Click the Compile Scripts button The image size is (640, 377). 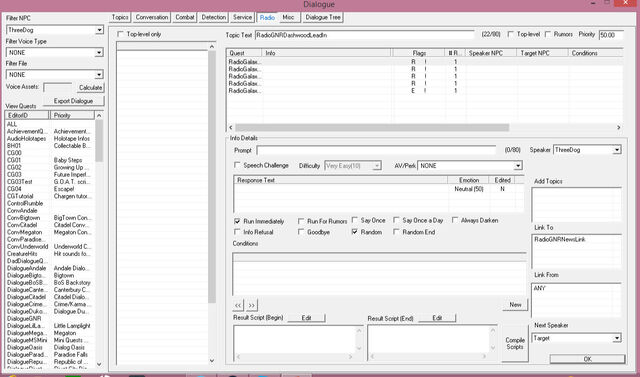pos(515,343)
